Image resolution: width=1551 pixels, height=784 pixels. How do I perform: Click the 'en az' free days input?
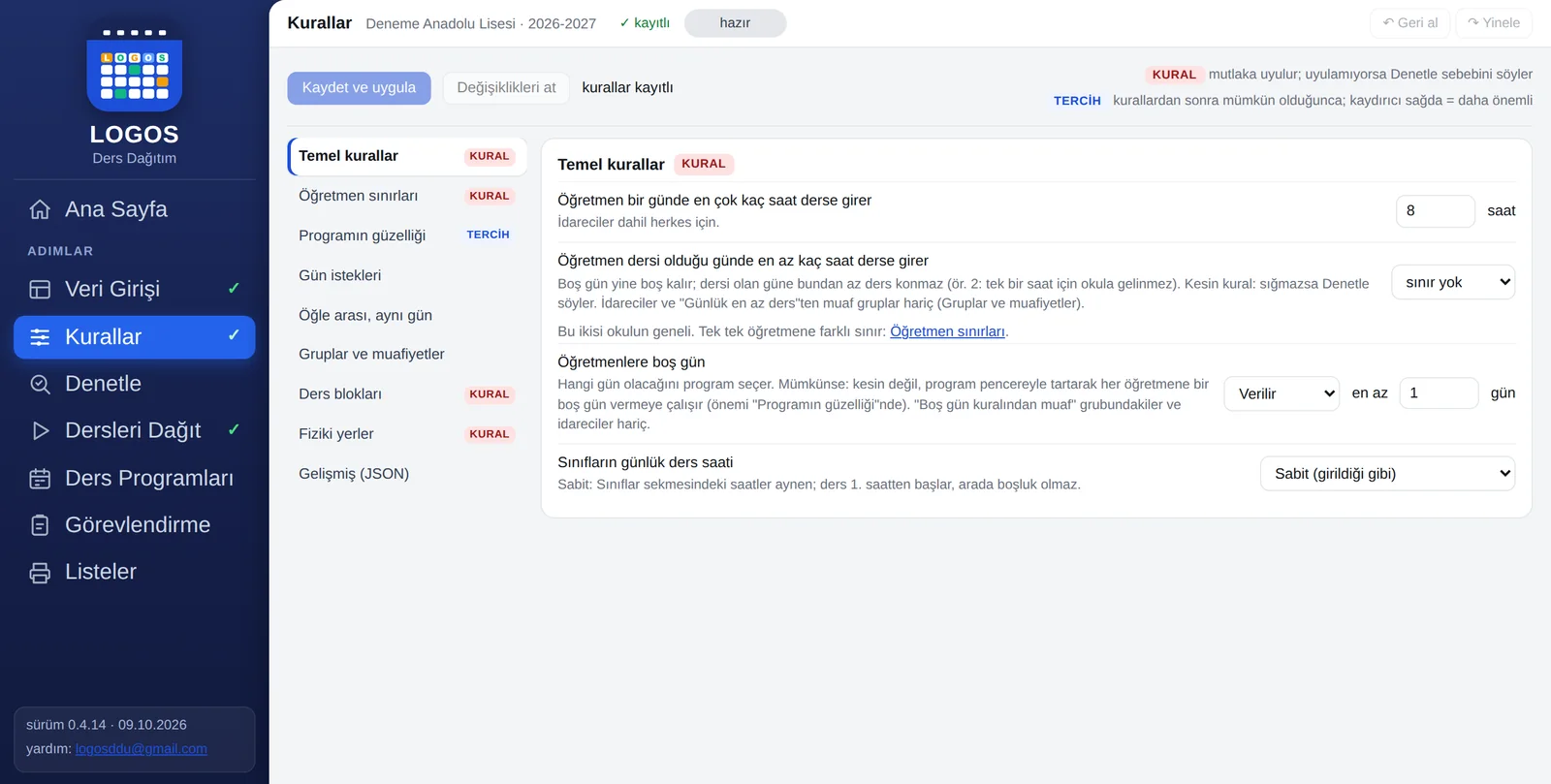pos(1439,392)
